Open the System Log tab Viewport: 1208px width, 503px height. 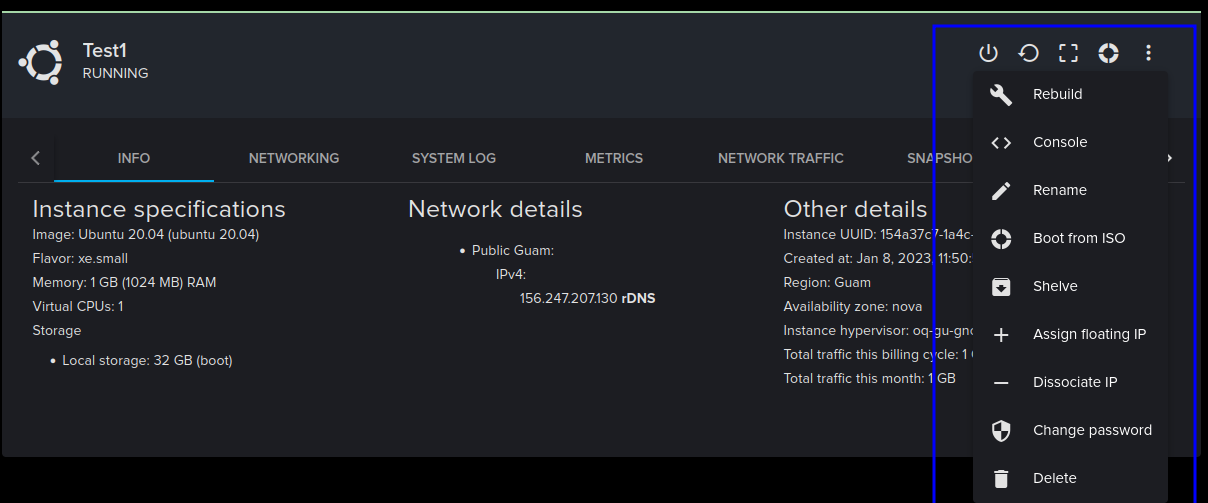(x=454, y=158)
